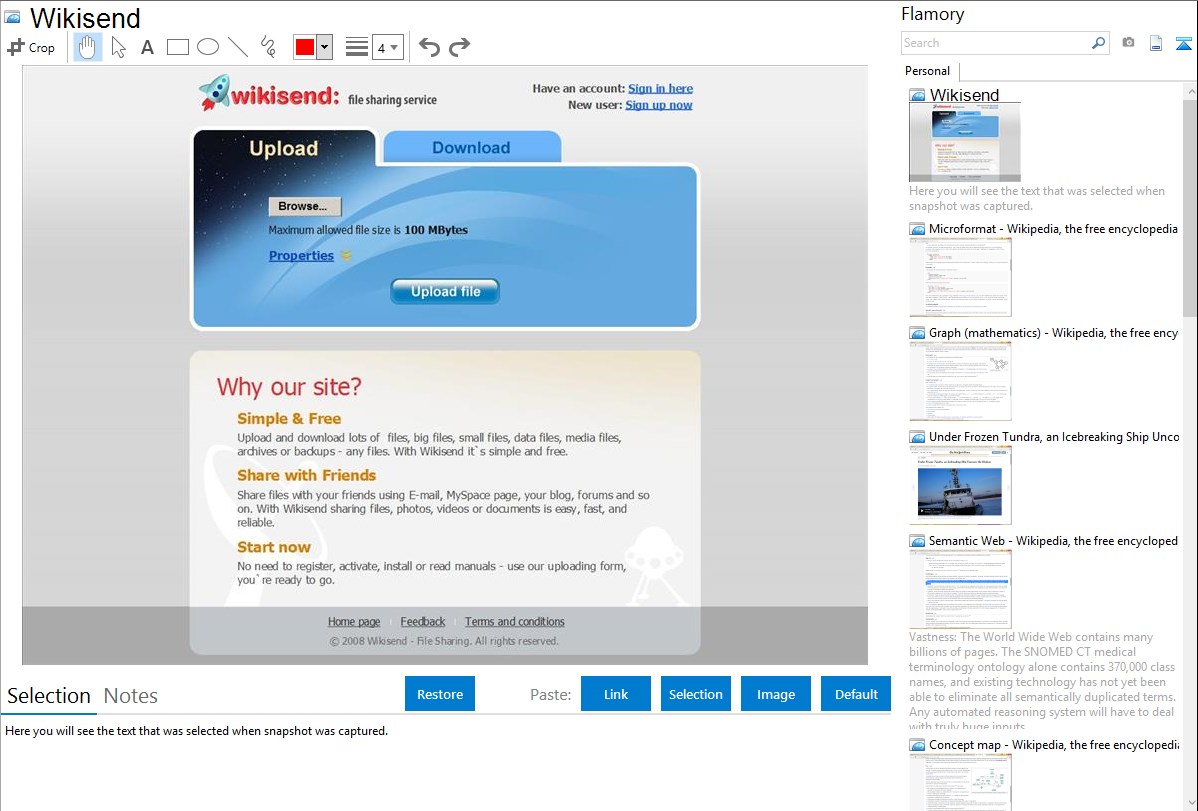Click the Sign up now link
This screenshot has height=811, width=1198.
[x=659, y=105]
